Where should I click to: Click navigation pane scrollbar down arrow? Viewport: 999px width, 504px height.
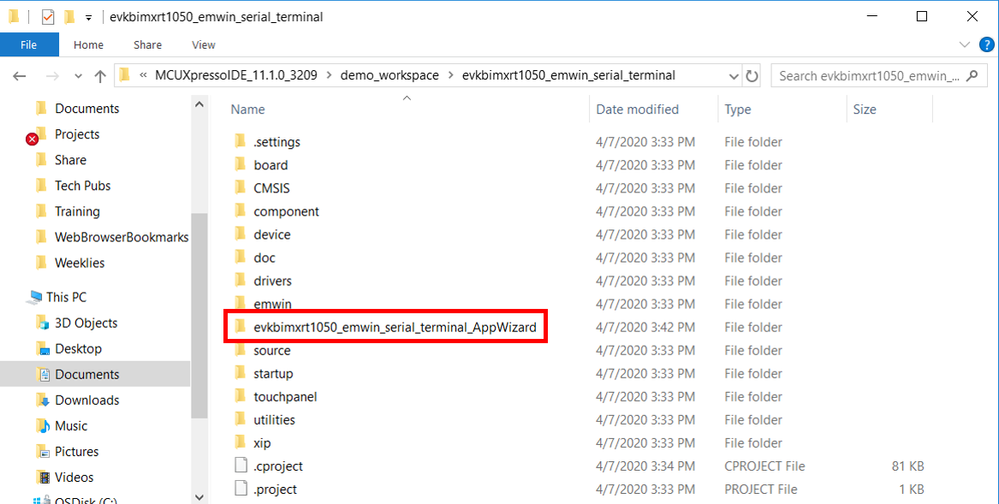pyautogui.click(x=199, y=496)
